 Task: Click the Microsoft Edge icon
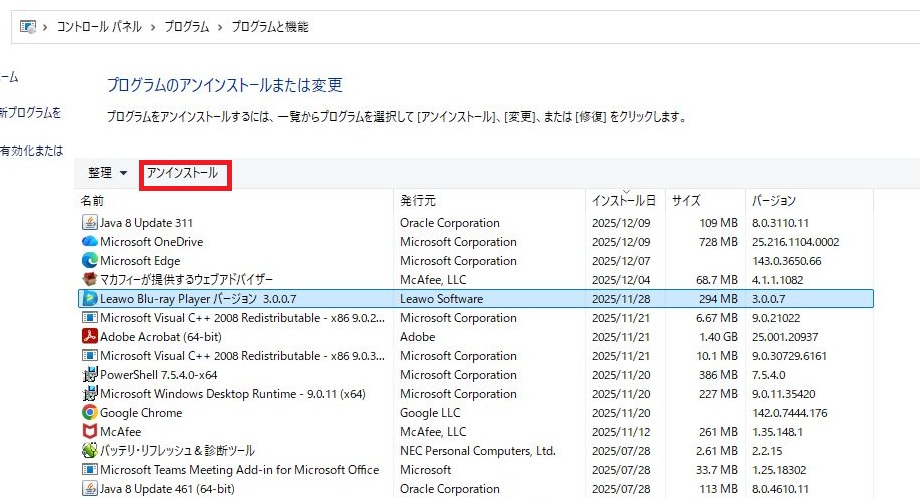[89, 261]
